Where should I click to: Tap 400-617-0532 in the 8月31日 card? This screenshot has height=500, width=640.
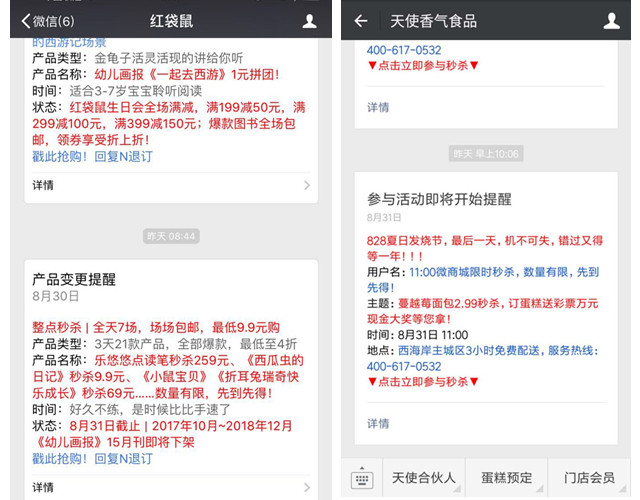pos(404,366)
